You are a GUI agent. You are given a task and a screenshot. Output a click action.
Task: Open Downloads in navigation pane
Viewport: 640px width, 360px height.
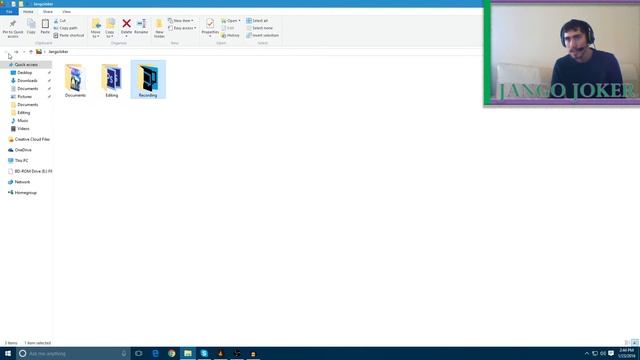click(x=27, y=81)
